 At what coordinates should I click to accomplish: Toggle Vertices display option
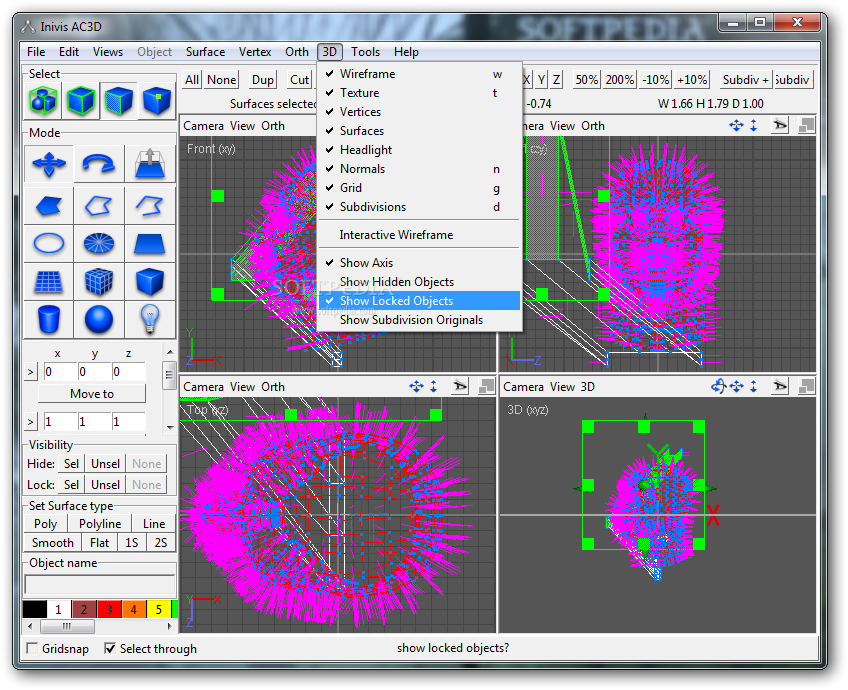click(420, 112)
